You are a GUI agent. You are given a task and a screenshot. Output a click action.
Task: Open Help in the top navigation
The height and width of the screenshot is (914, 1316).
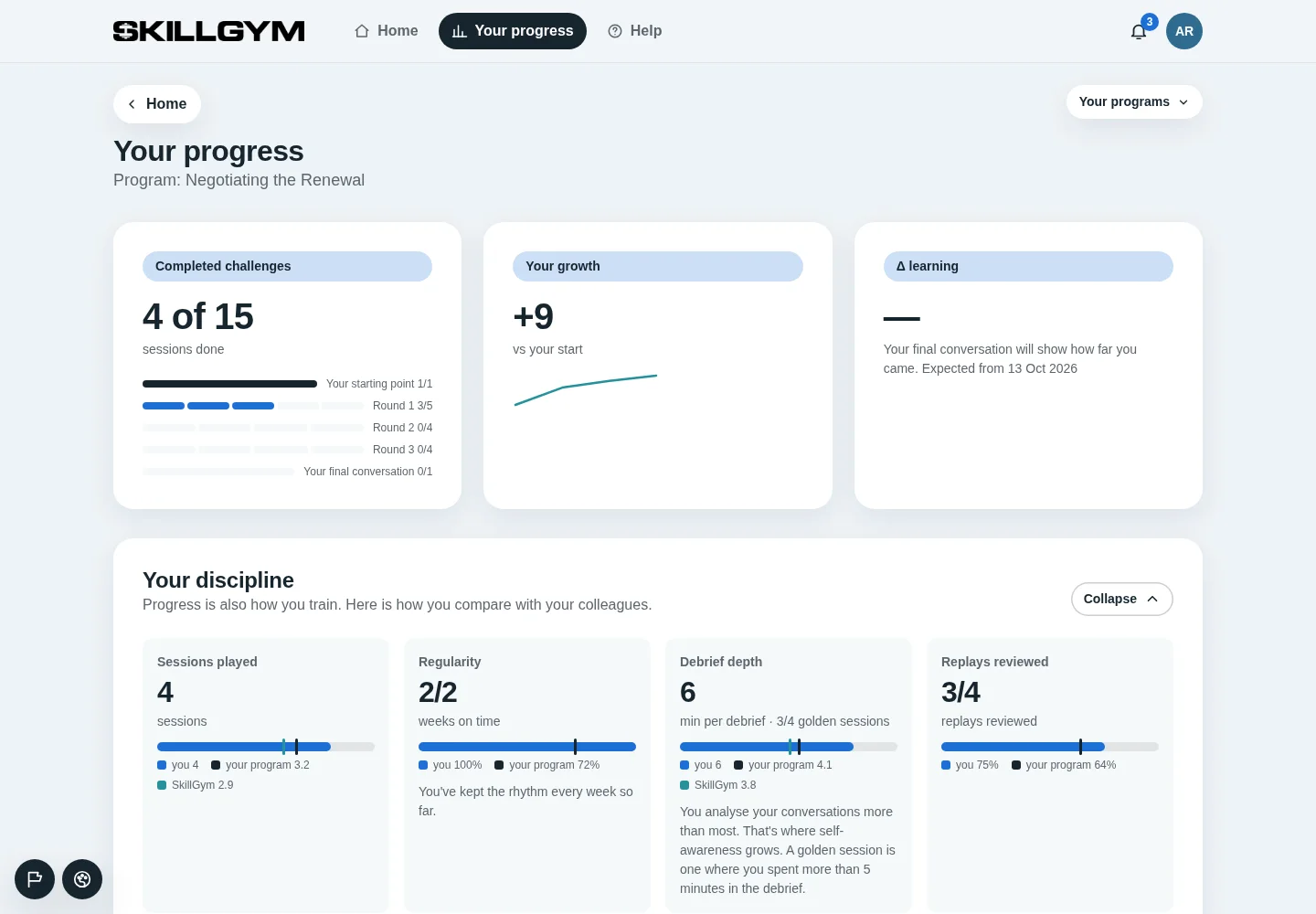pyautogui.click(x=635, y=31)
